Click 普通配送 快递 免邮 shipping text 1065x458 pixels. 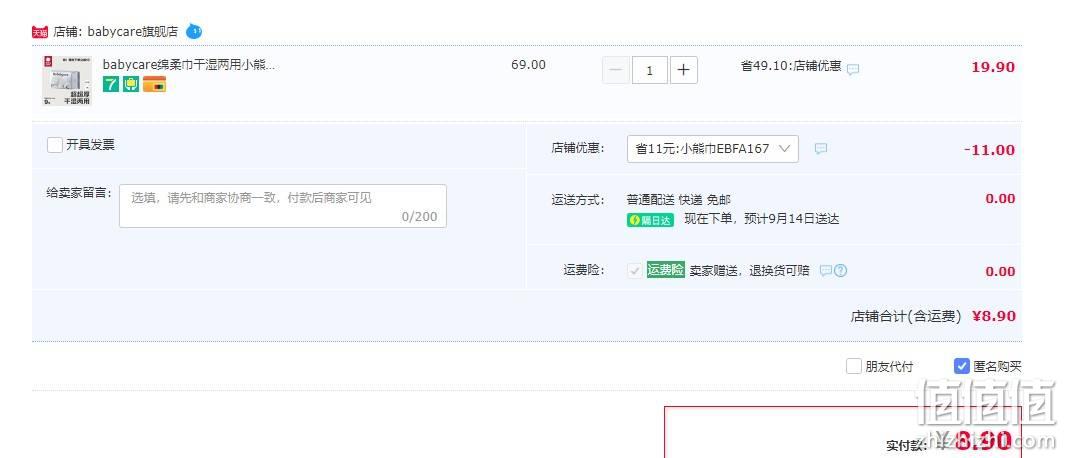(x=679, y=200)
